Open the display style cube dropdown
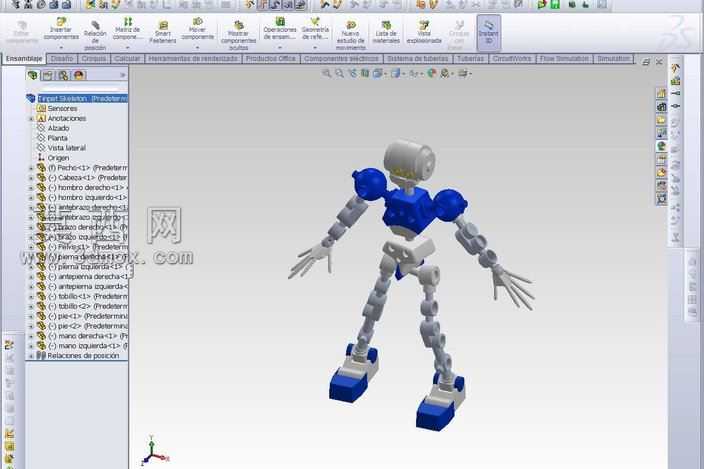This screenshot has height=469, width=704. 397,73
